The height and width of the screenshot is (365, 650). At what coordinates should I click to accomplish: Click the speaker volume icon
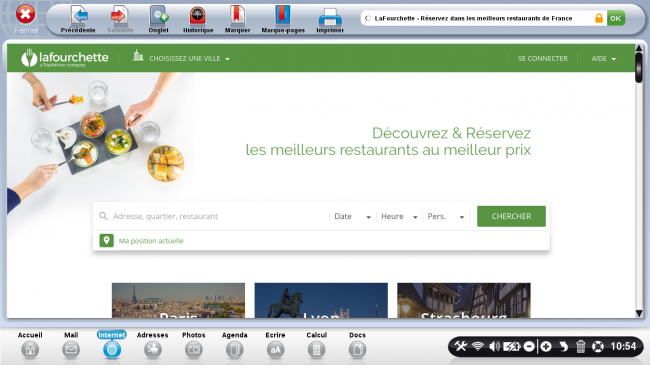pyautogui.click(x=494, y=346)
